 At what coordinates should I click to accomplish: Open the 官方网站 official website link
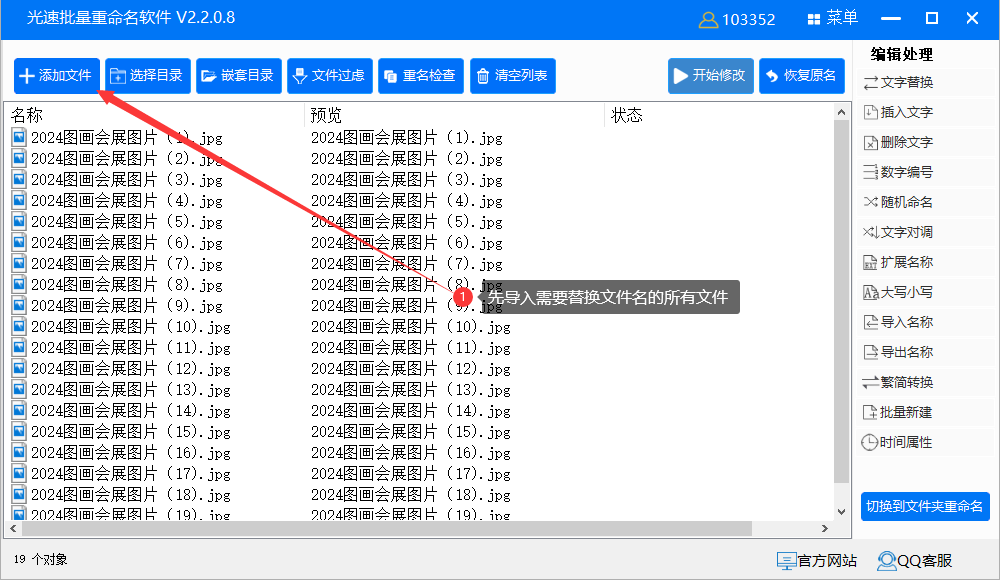pyautogui.click(x=817, y=561)
